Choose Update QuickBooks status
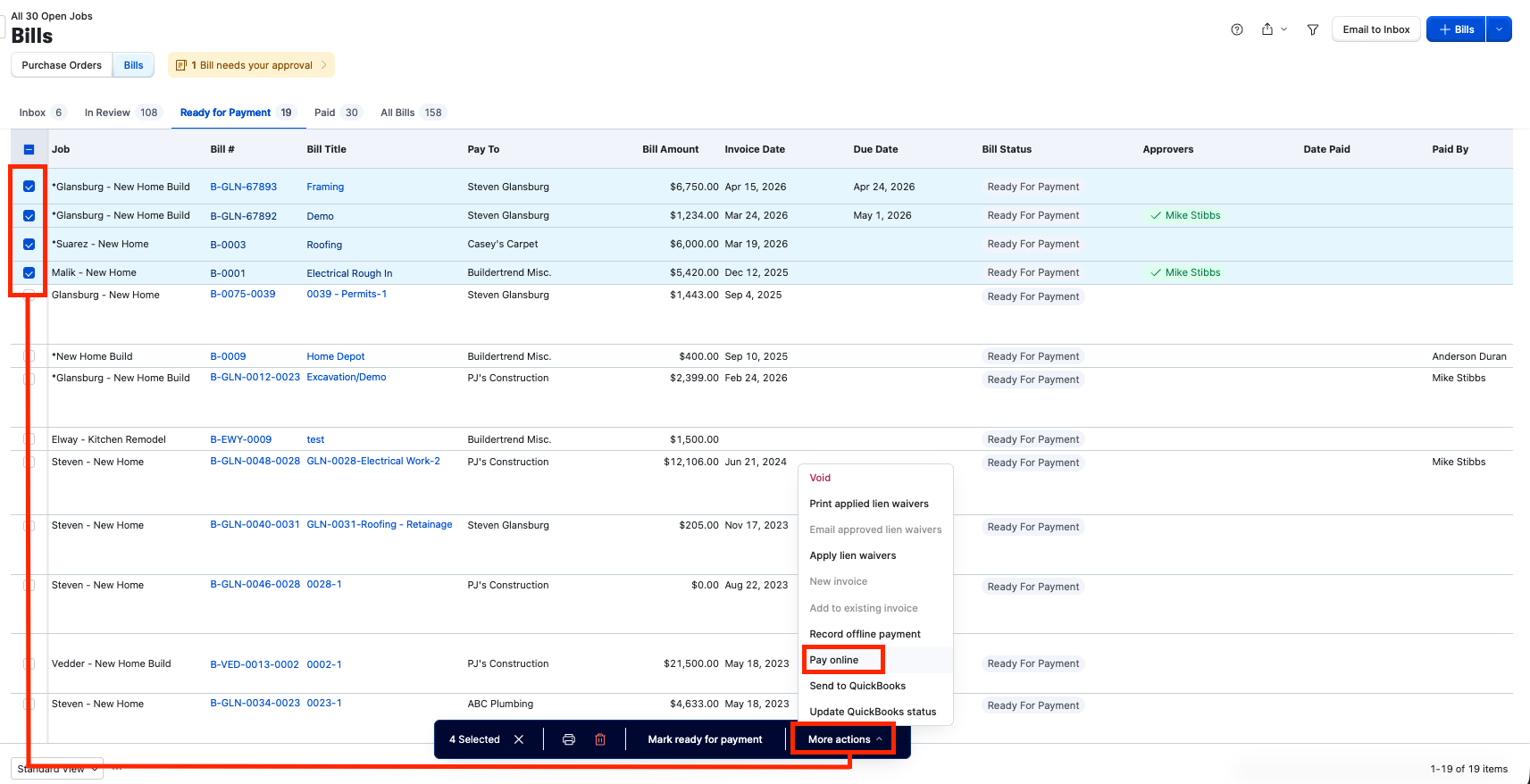 873,712
